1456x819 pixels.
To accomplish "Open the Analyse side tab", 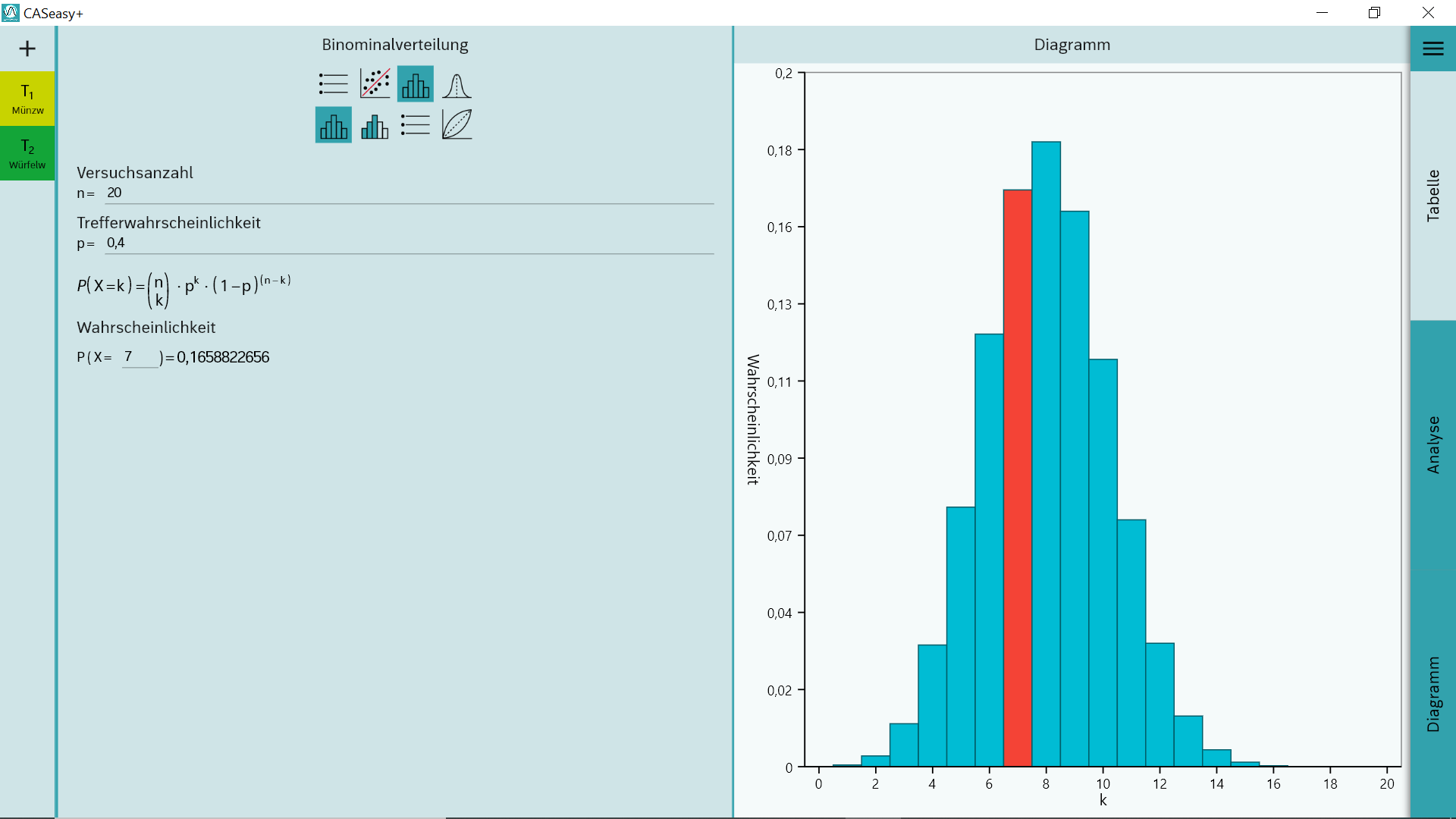I will tap(1432, 444).
